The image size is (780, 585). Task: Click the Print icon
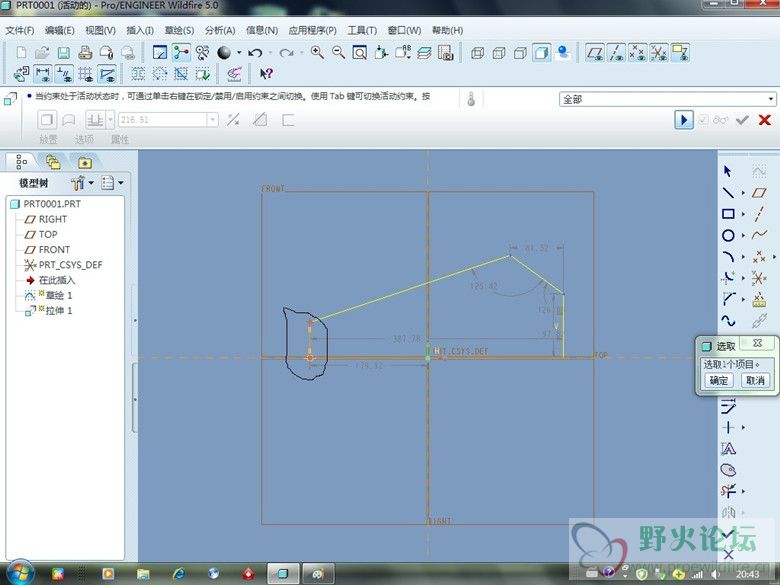pos(85,53)
